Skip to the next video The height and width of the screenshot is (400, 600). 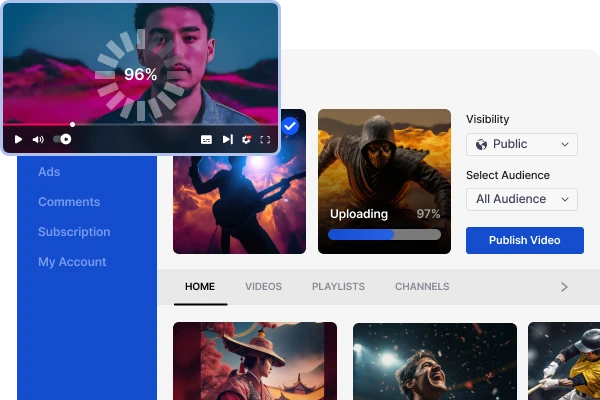click(228, 139)
